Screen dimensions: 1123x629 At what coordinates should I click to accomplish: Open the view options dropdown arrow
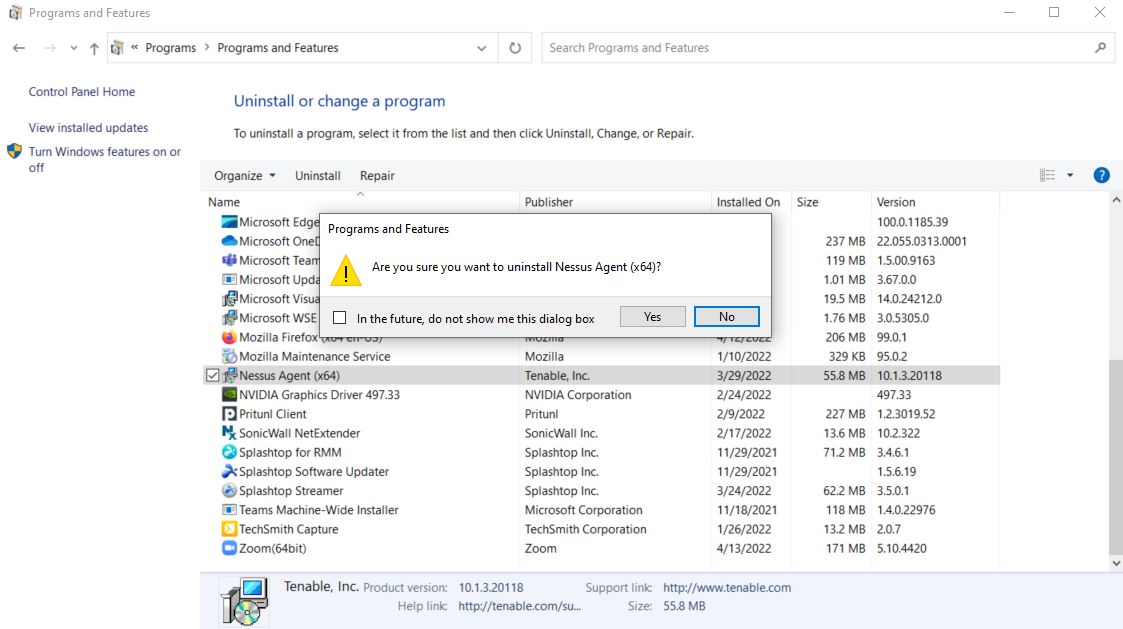(1070, 176)
